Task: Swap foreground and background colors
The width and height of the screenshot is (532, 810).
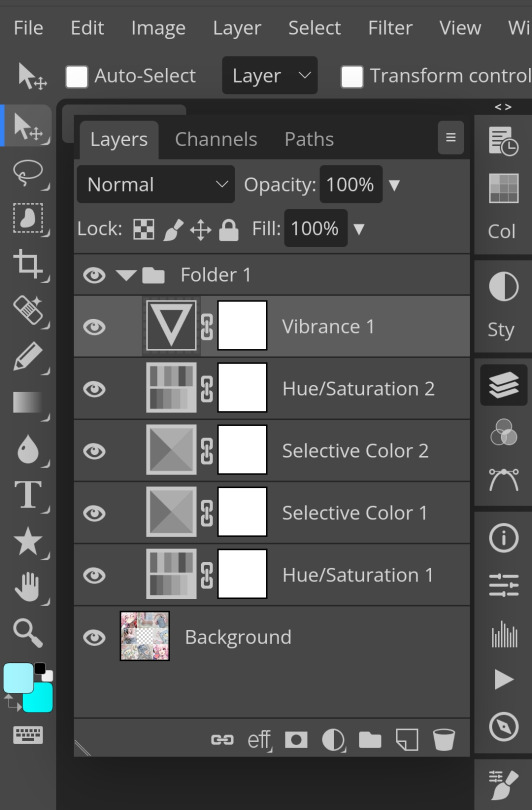Action: point(11,702)
